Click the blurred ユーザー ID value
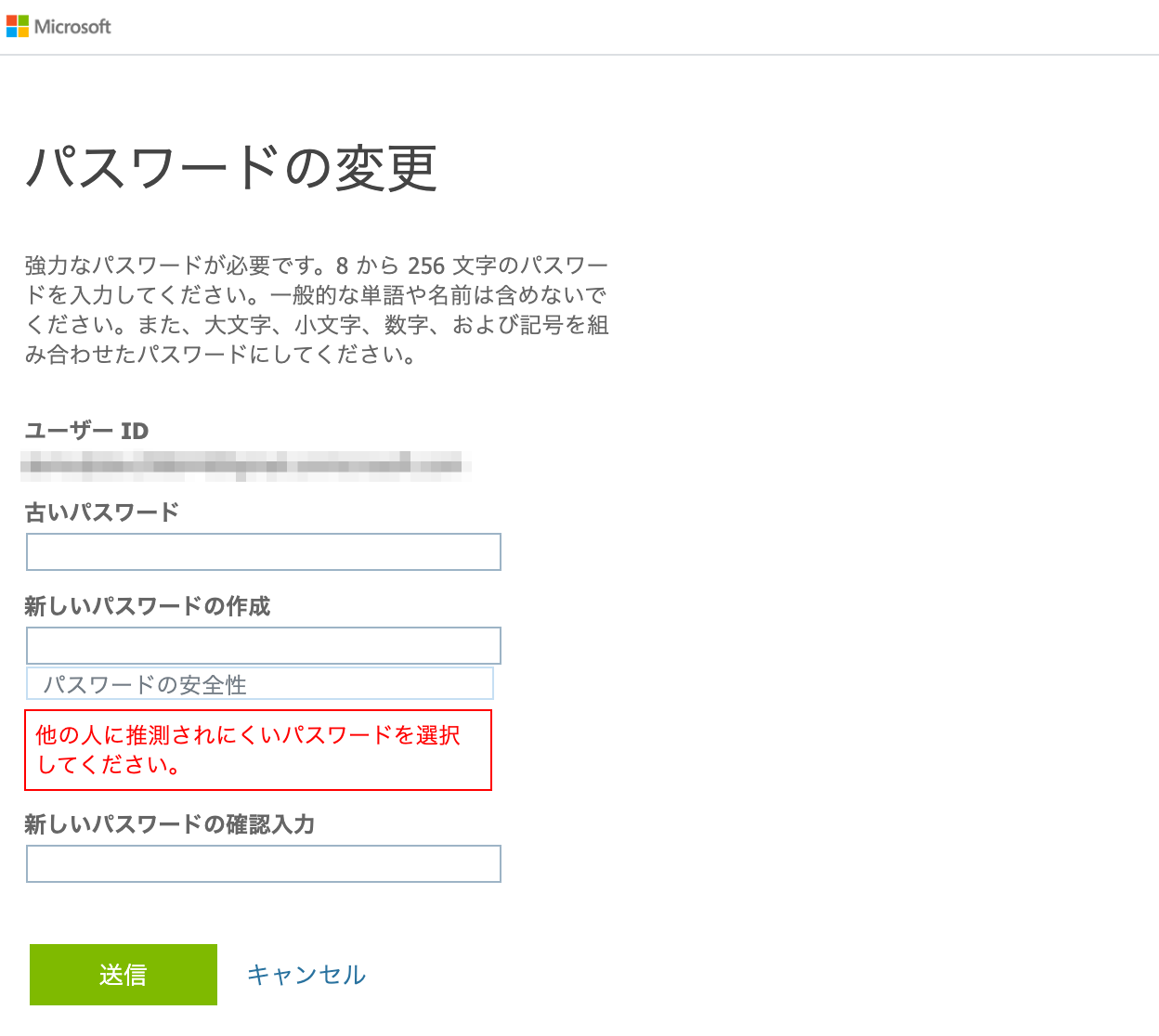Viewport: 1159px width, 1036px height. pos(246,466)
